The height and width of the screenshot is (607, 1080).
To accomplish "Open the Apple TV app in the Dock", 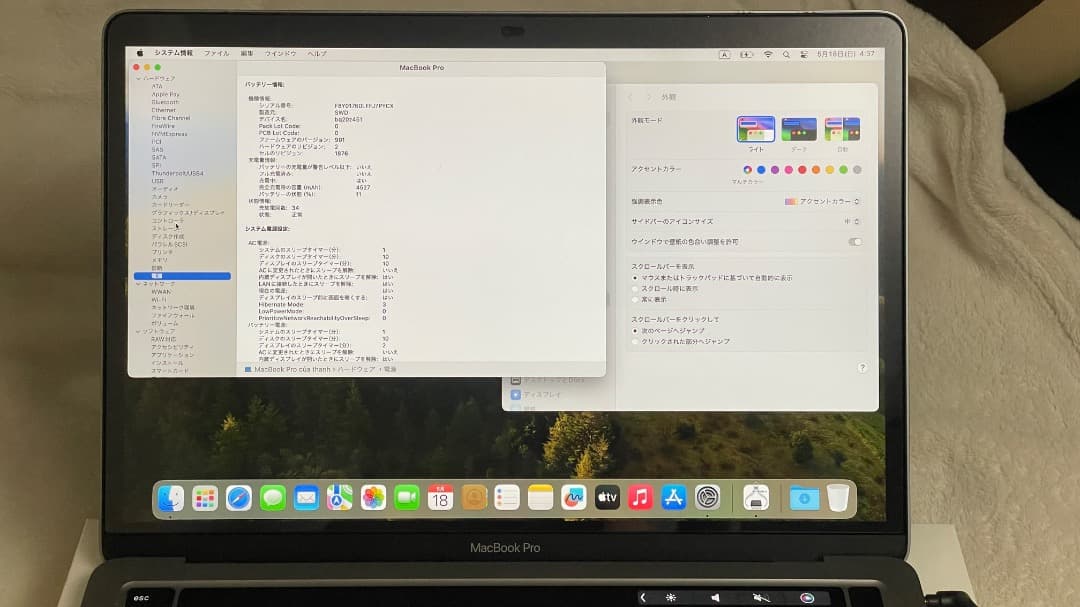I will 606,497.
